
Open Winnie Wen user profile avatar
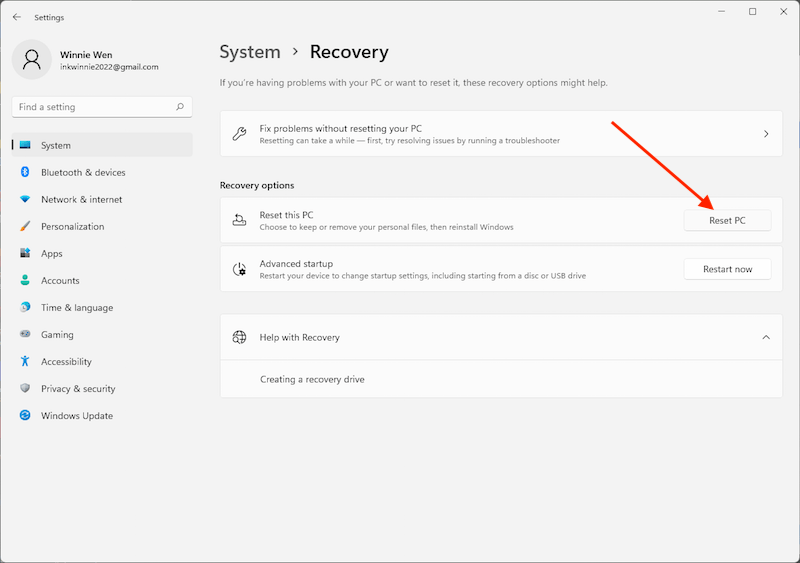pyautogui.click(x=32, y=59)
